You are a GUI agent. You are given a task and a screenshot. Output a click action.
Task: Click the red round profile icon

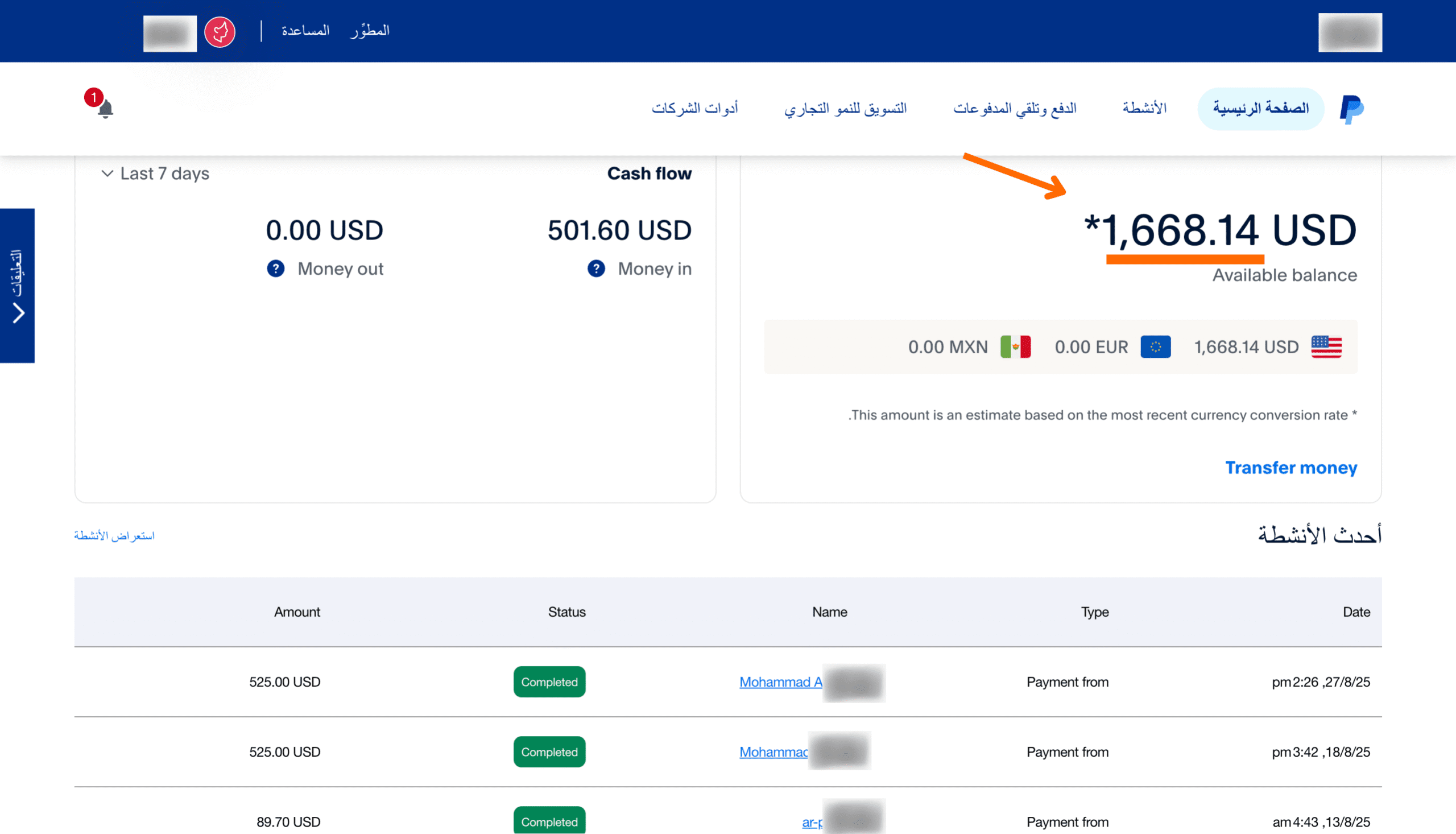[x=220, y=32]
